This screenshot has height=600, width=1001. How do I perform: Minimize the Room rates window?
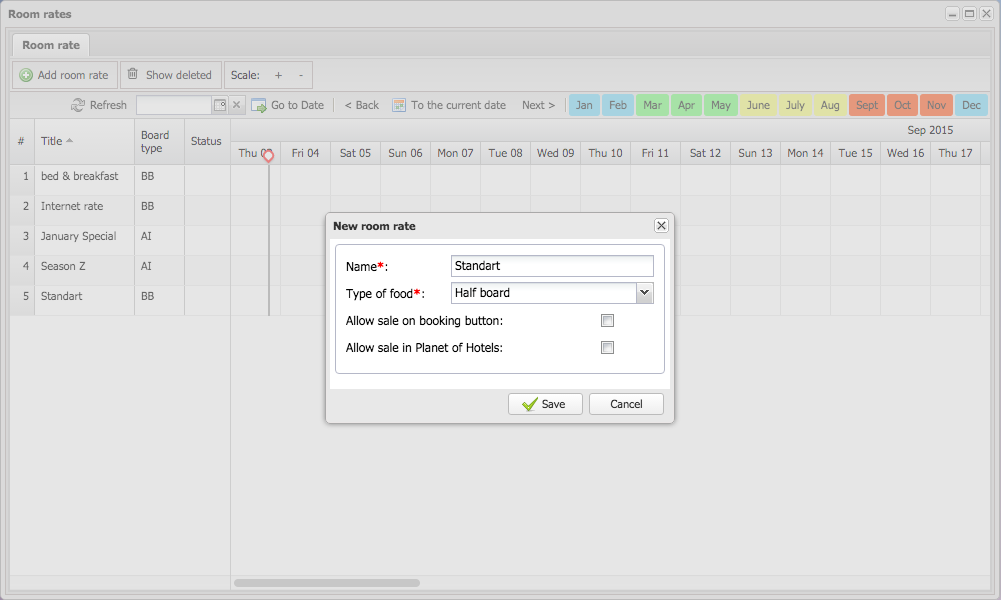pyautogui.click(x=952, y=13)
